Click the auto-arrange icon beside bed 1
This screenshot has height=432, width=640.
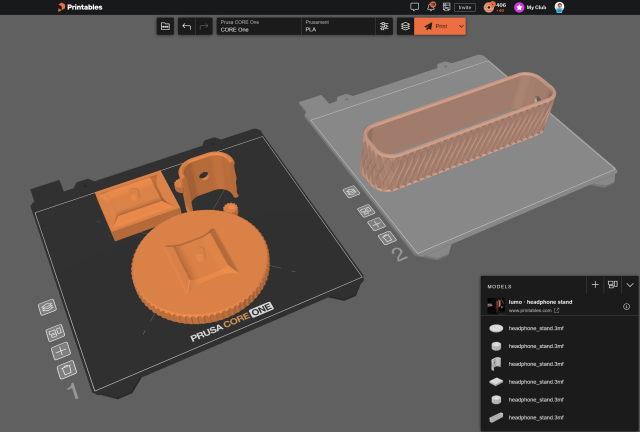(x=55, y=333)
